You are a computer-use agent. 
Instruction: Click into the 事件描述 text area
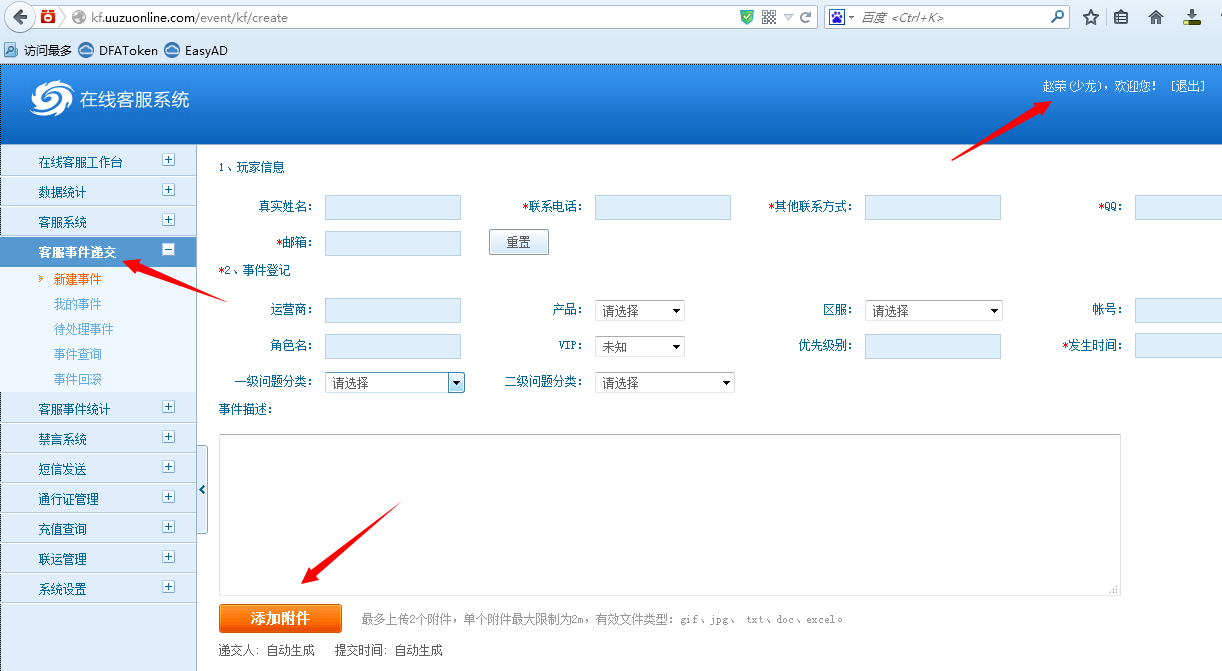tap(670, 515)
